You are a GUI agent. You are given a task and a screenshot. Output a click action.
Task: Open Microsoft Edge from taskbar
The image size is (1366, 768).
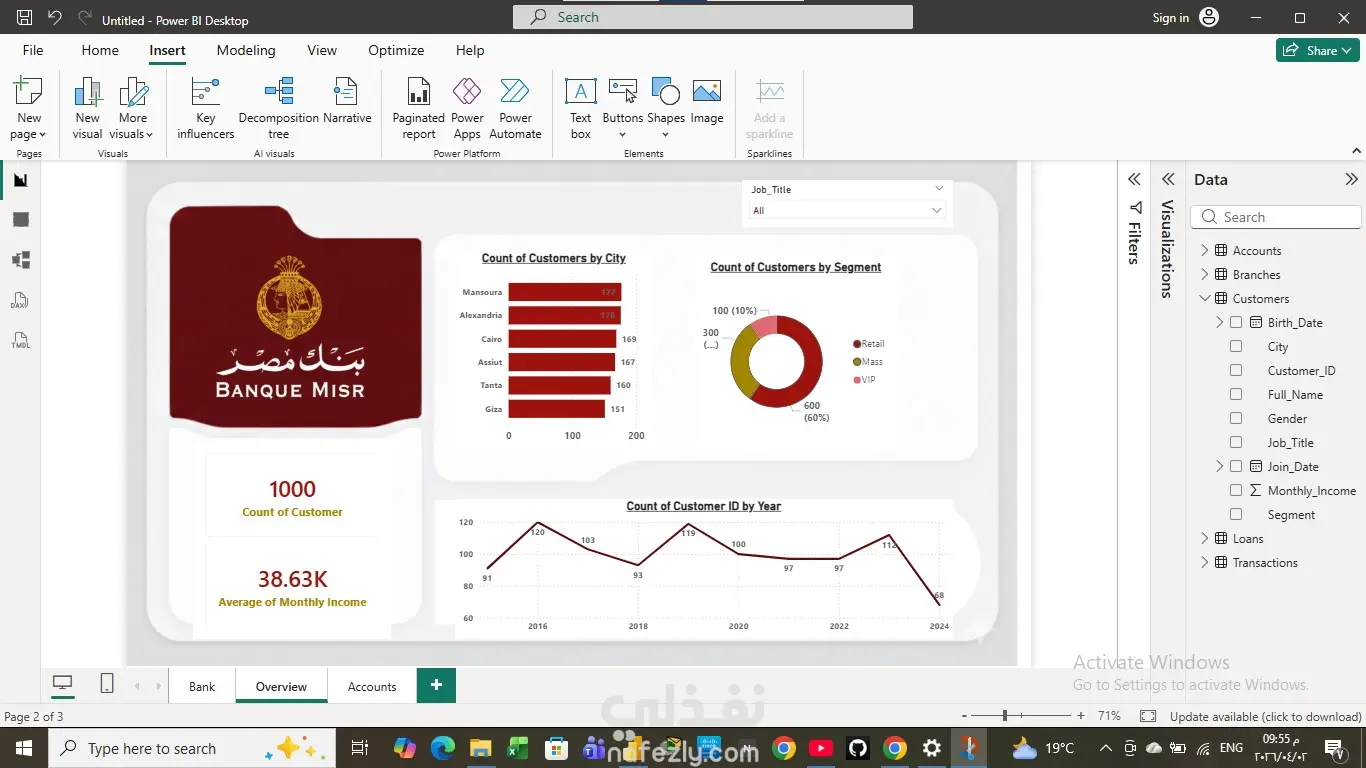tap(443, 748)
